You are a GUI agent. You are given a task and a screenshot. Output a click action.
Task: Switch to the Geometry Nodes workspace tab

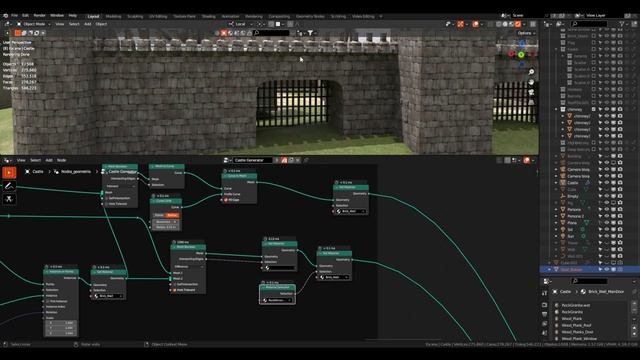(x=310, y=17)
